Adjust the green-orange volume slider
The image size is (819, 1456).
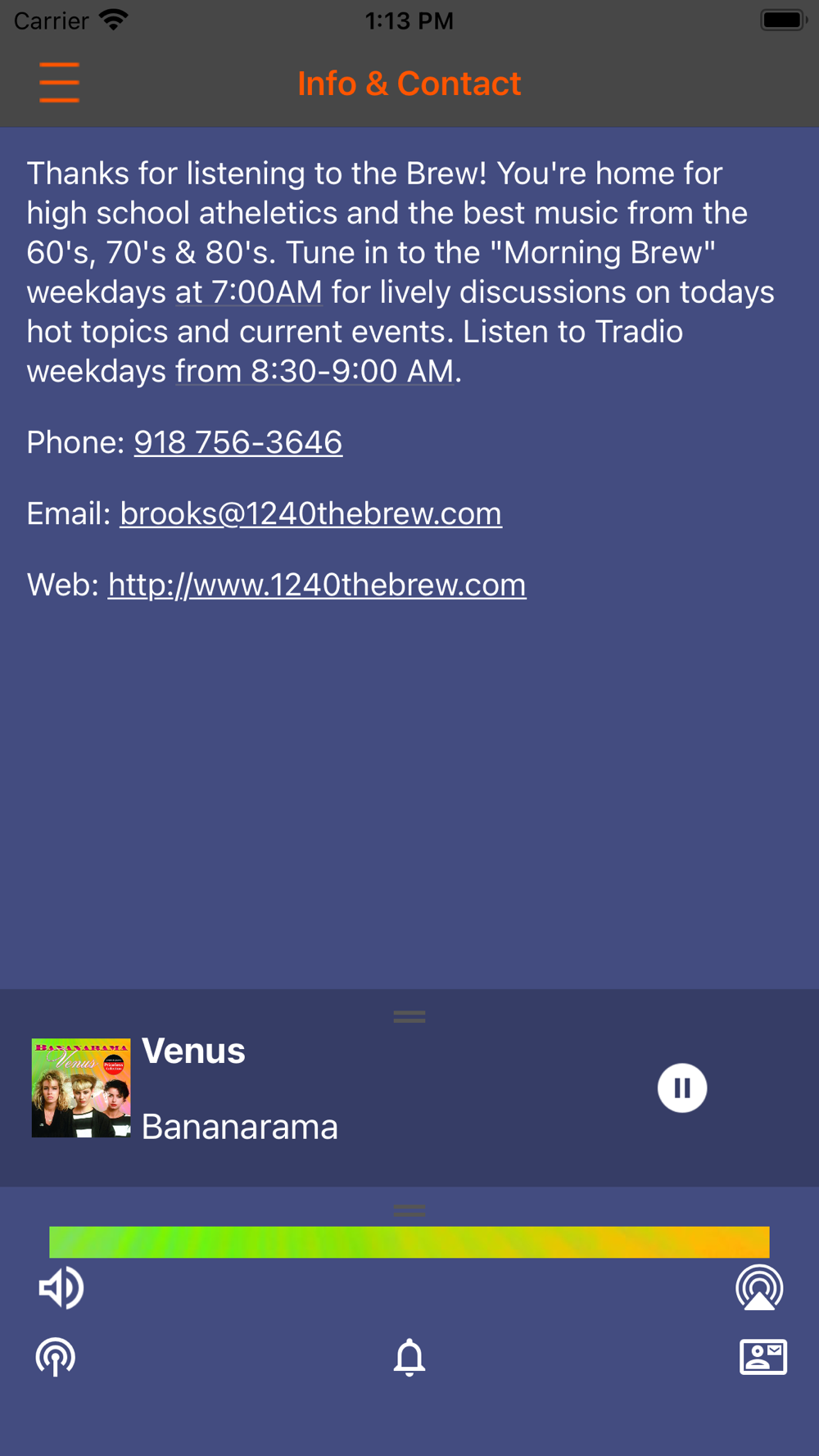(409, 1242)
